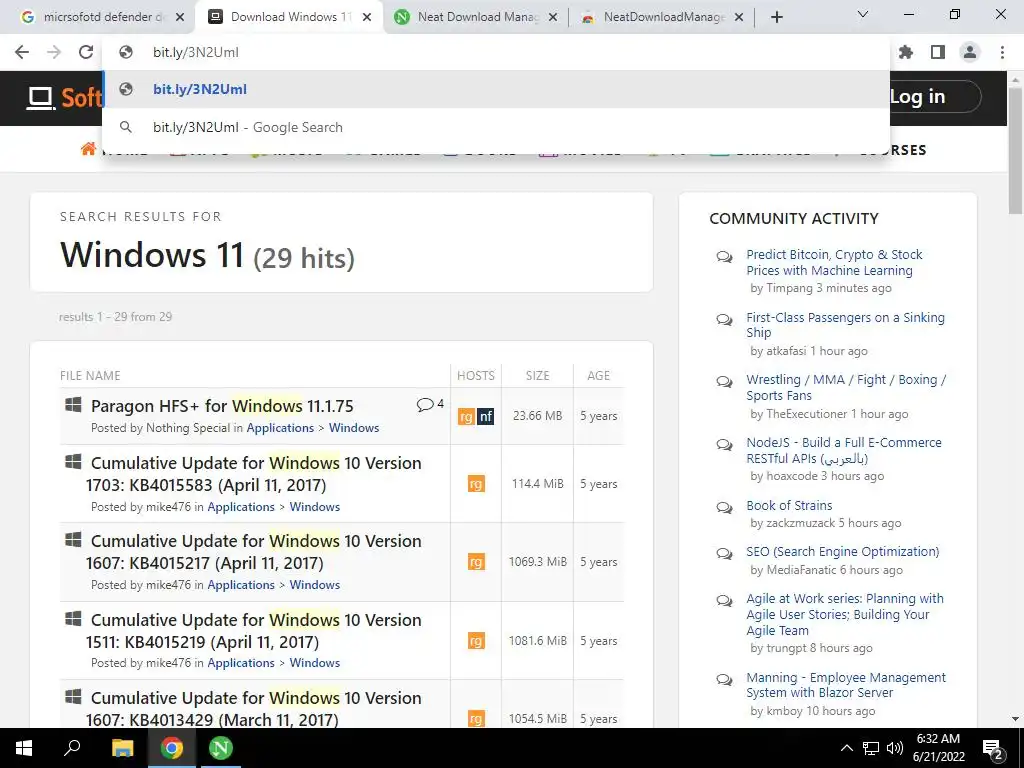Open the Chrome profile avatar icon
This screenshot has height=768, width=1024.
[970, 52]
